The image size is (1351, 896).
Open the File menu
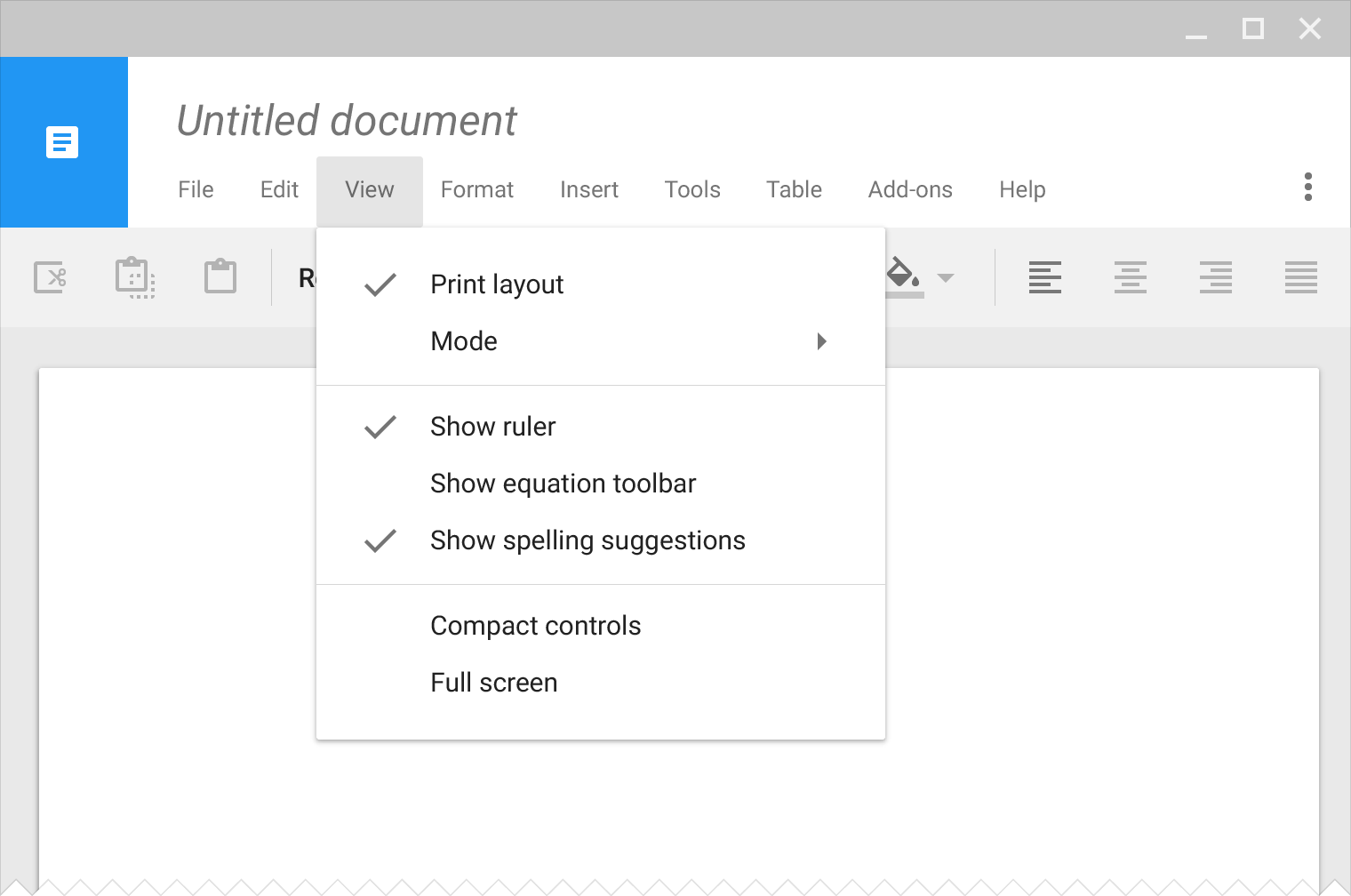point(196,190)
